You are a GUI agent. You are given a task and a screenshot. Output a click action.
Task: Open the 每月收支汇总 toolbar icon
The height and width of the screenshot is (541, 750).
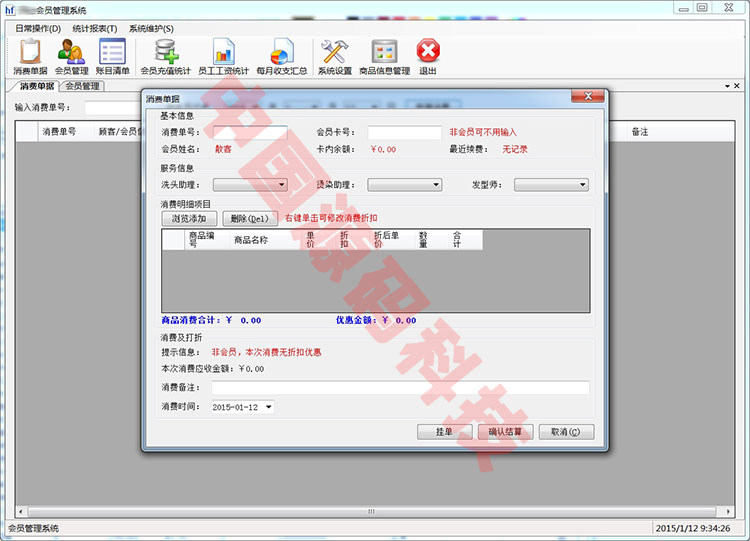click(282, 57)
